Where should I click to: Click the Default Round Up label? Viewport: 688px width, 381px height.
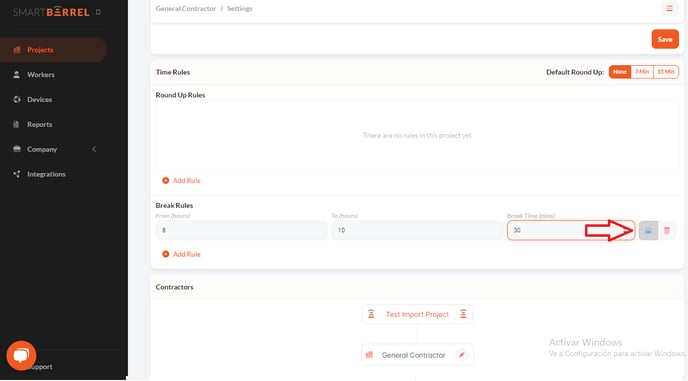(x=575, y=72)
